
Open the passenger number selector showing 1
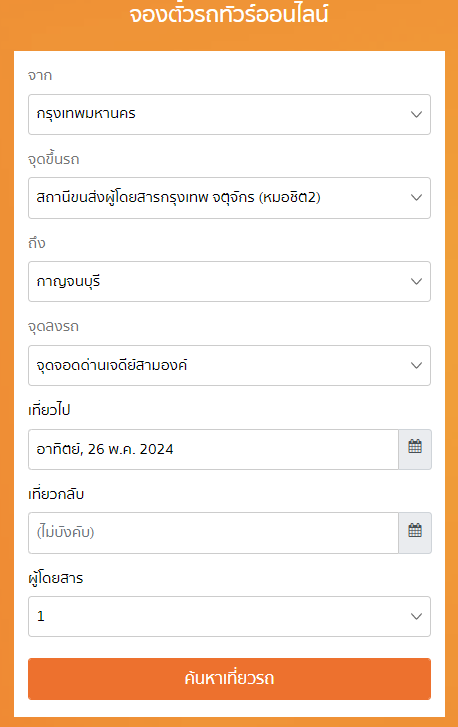[229, 616]
